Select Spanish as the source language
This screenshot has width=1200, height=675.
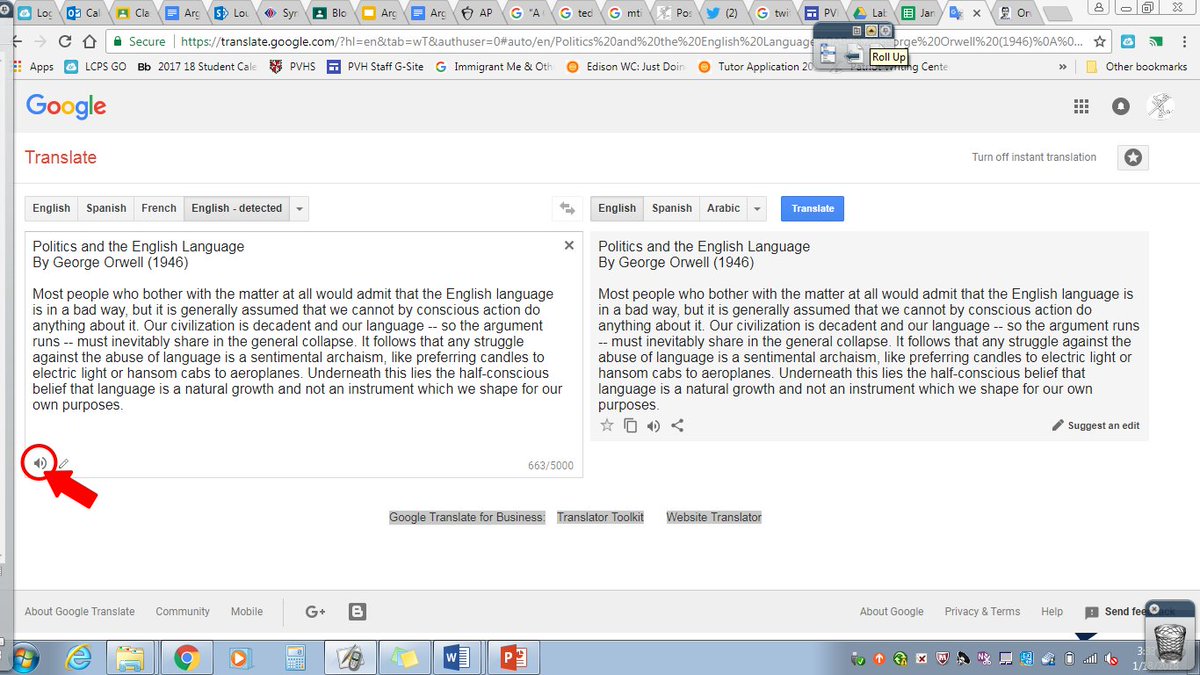click(x=106, y=208)
